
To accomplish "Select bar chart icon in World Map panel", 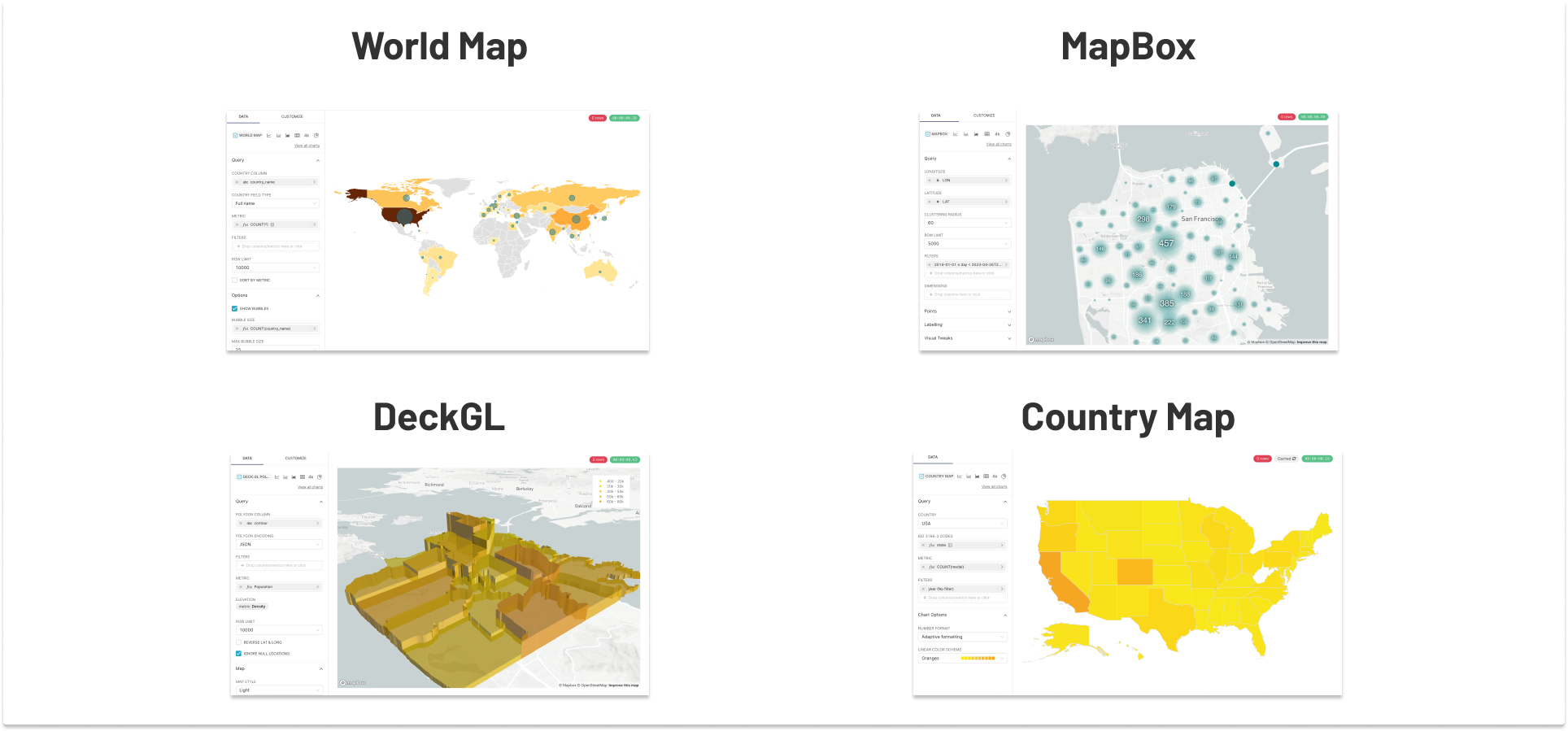I will coord(278,136).
